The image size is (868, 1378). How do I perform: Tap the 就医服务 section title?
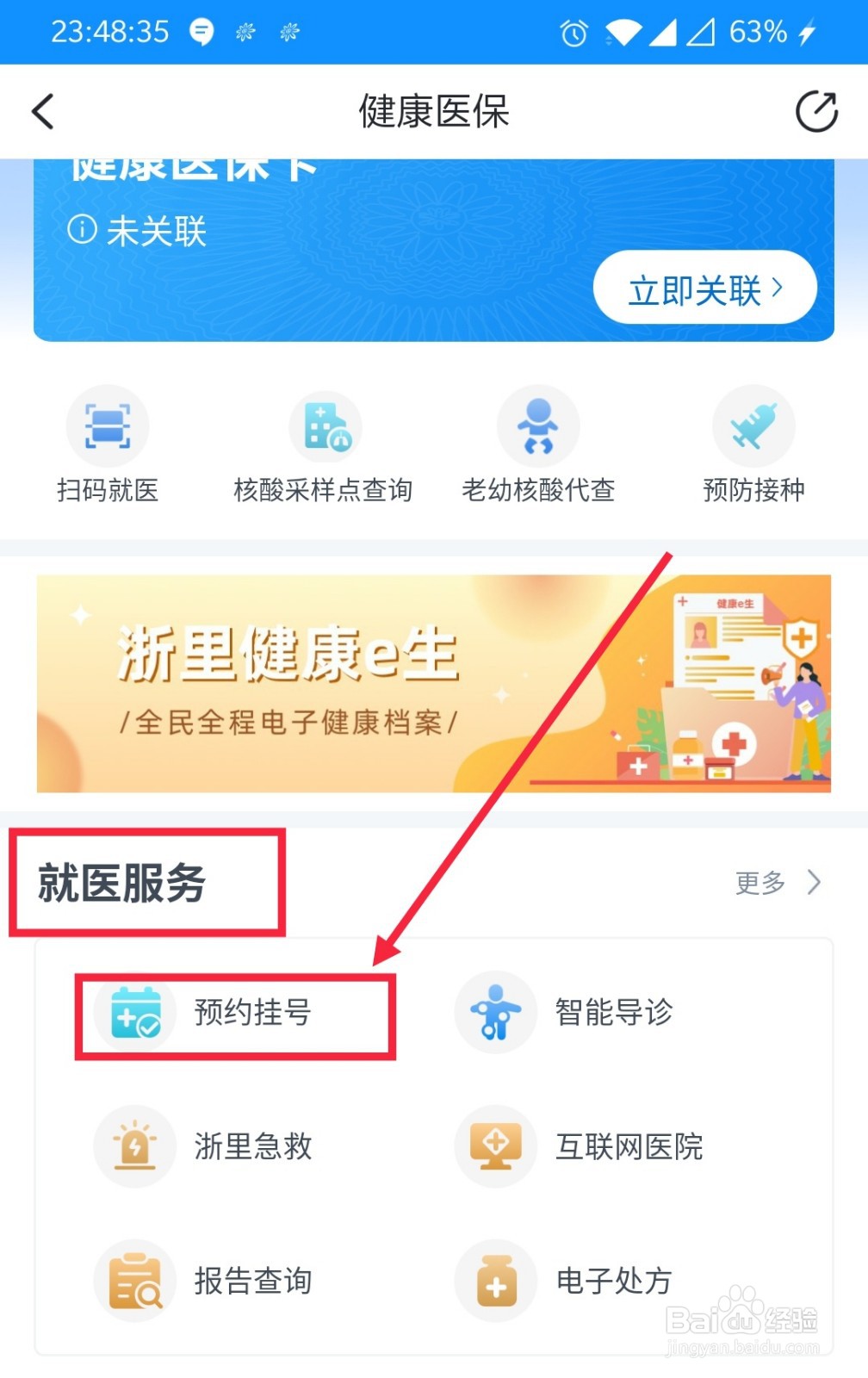pos(121,884)
